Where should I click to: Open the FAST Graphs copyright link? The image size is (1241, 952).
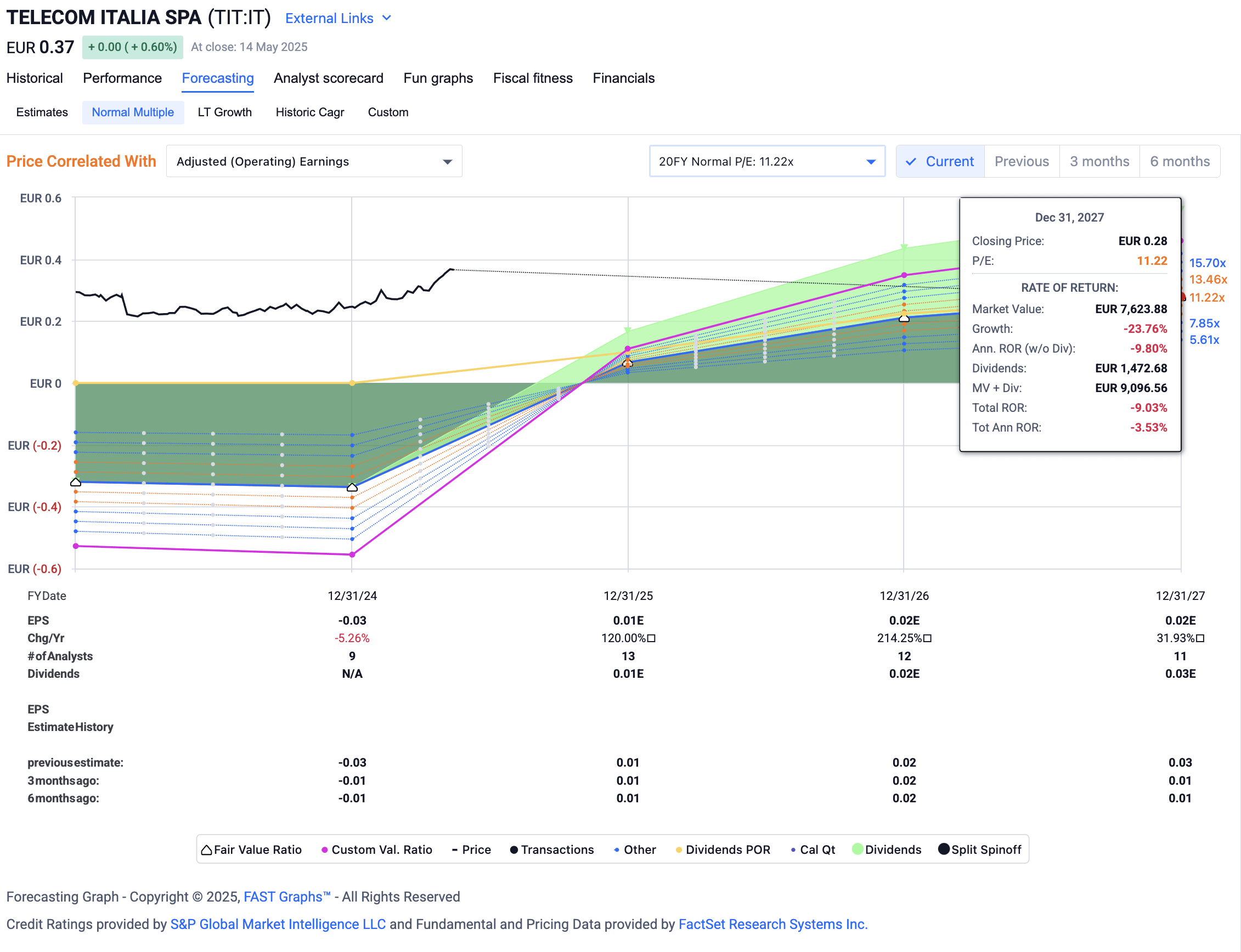coord(287,897)
